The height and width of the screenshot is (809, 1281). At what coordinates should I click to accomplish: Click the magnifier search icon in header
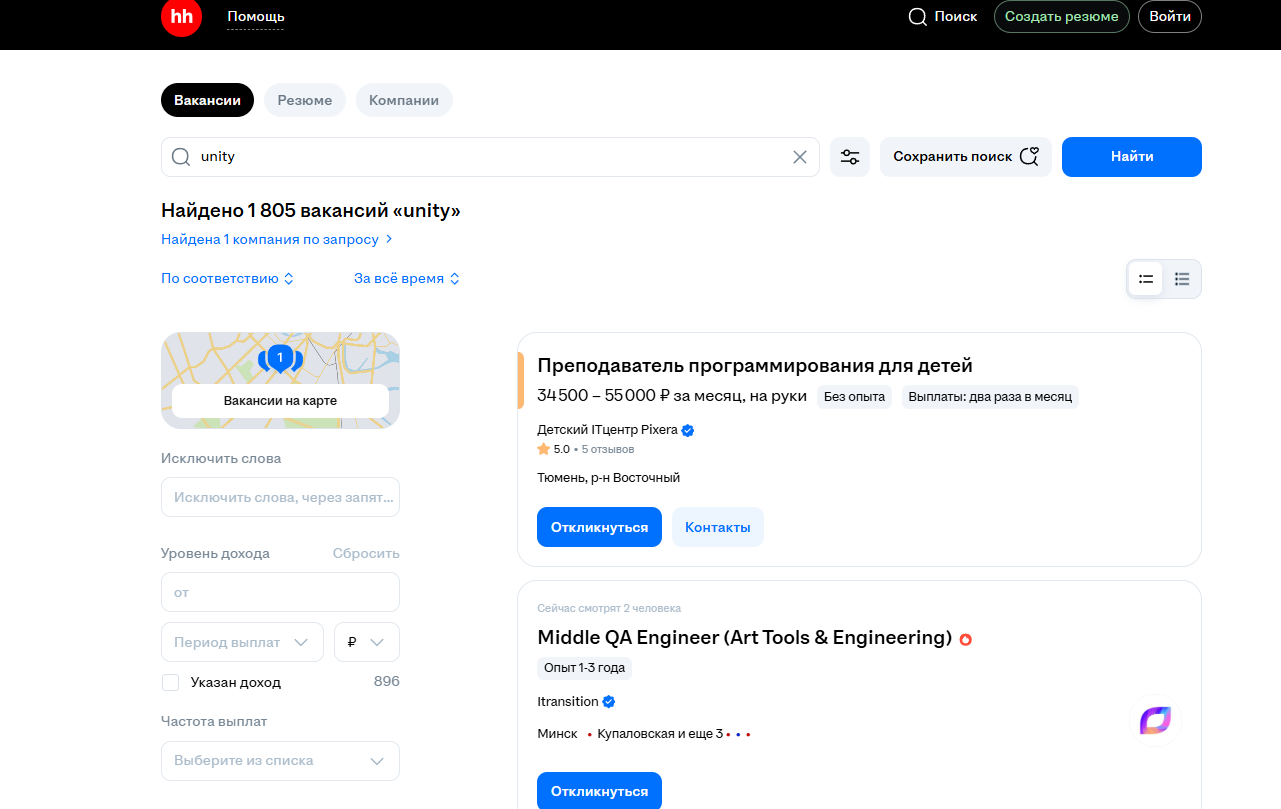917,17
